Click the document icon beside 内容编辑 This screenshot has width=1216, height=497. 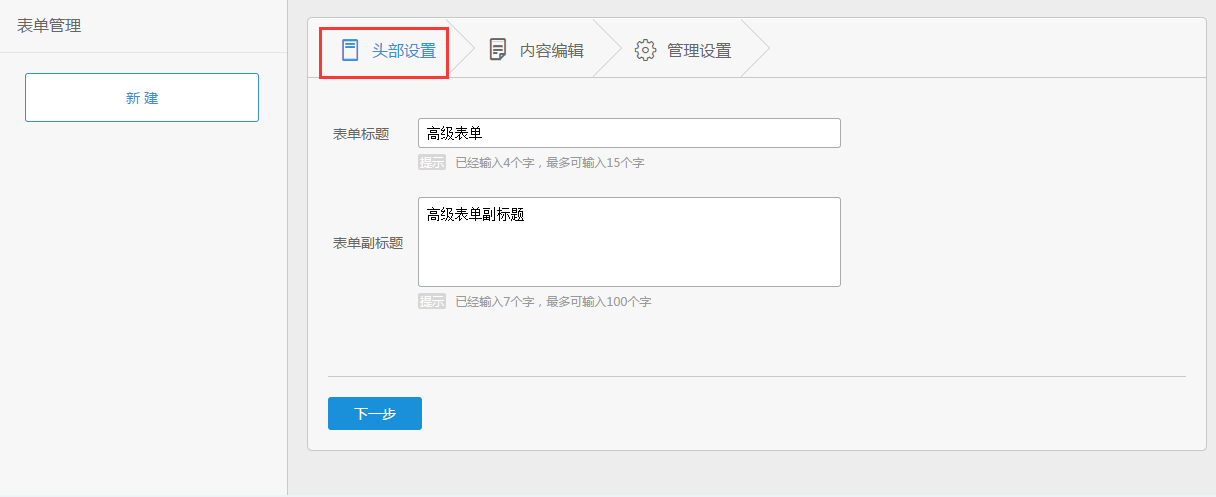pos(497,50)
